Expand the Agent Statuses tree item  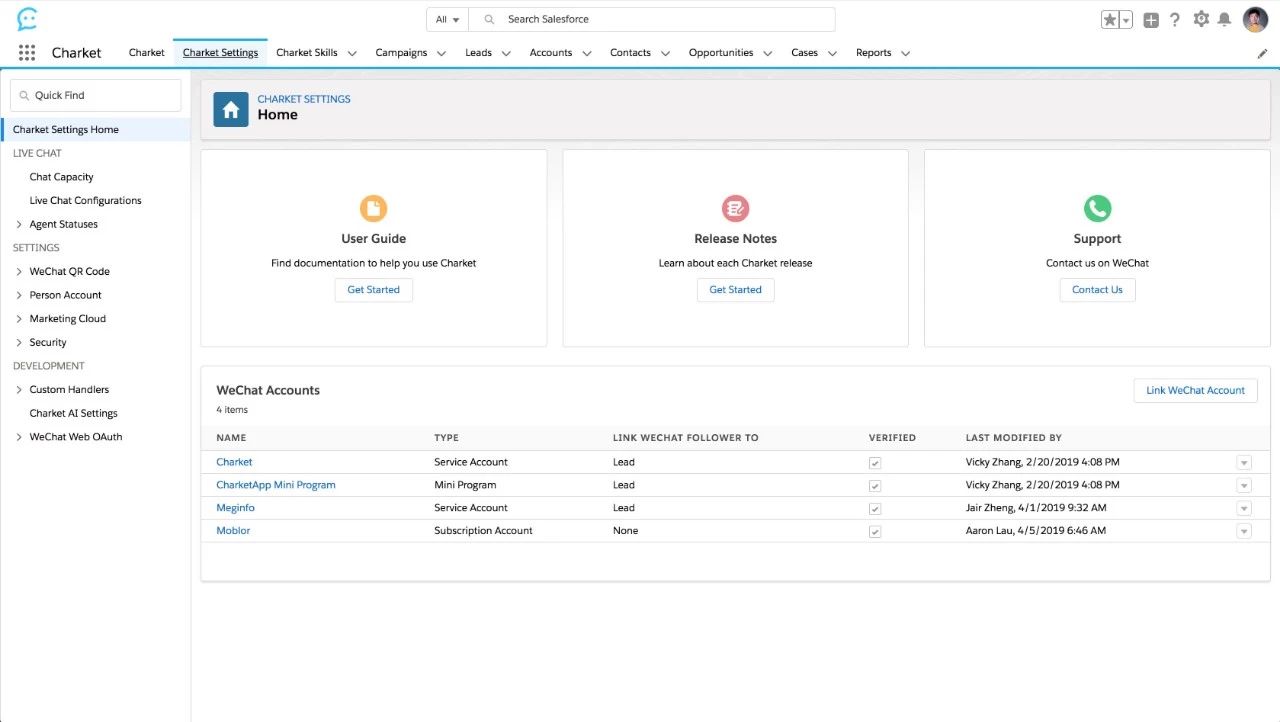coord(19,225)
